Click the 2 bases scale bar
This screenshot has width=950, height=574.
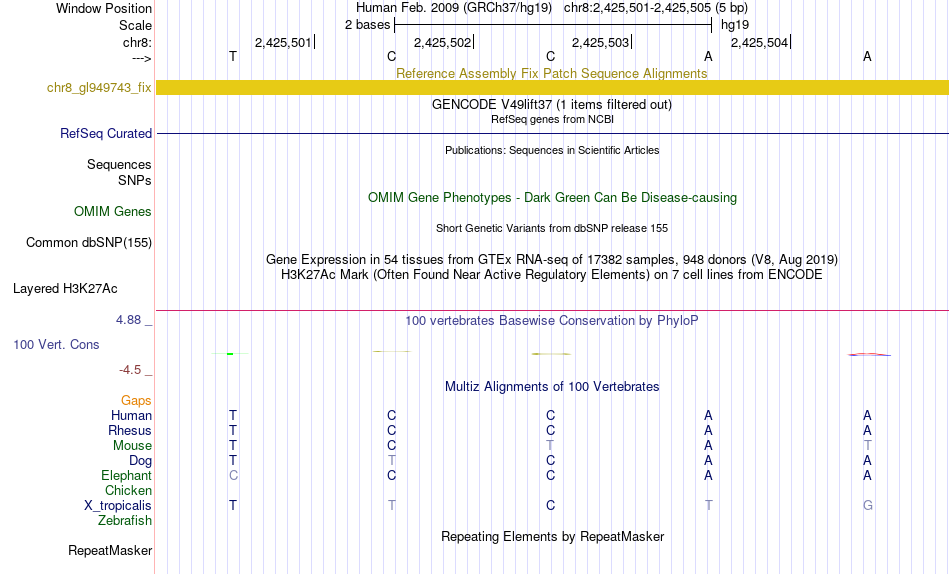tap(553, 25)
